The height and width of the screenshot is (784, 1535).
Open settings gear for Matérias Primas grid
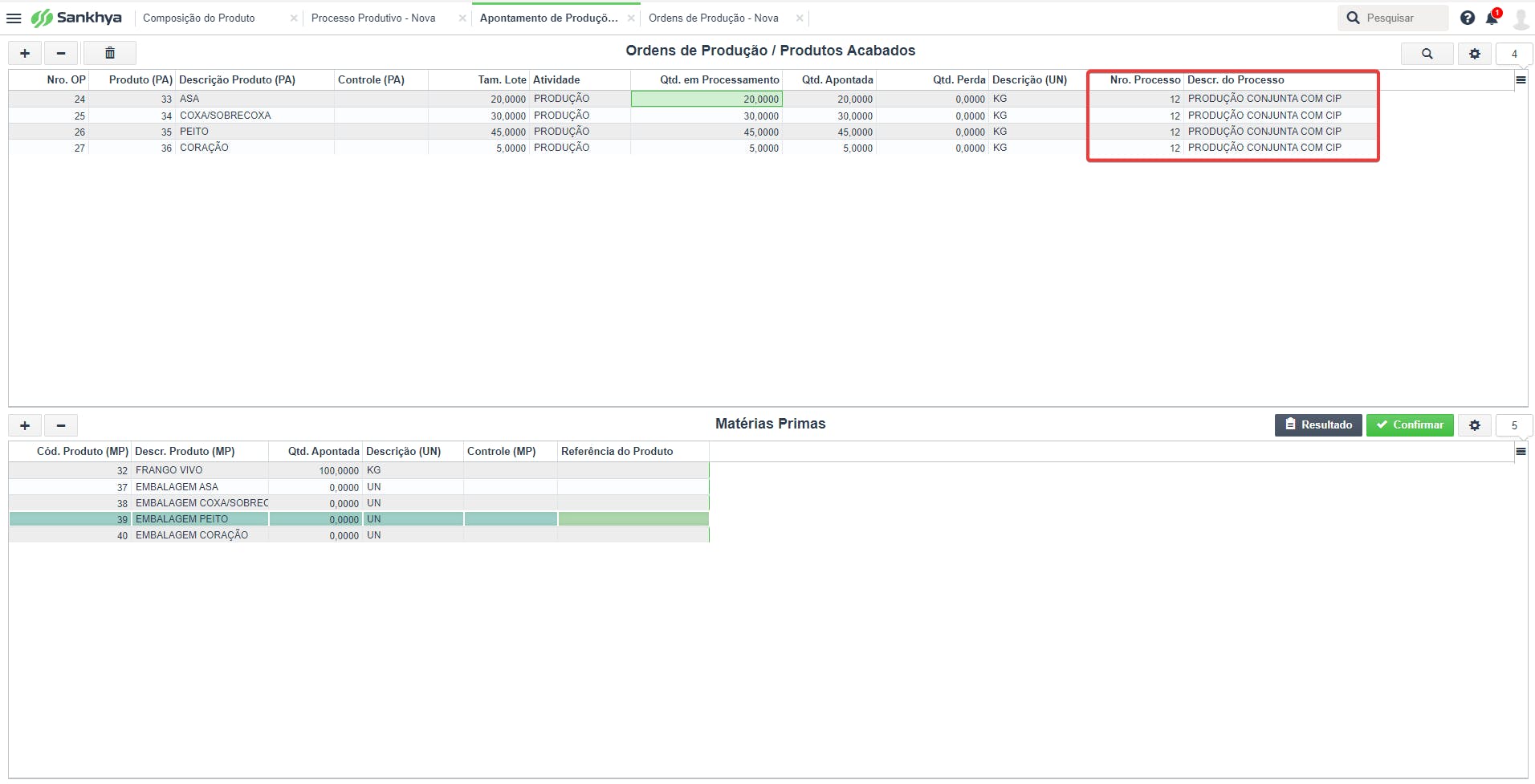tap(1474, 425)
